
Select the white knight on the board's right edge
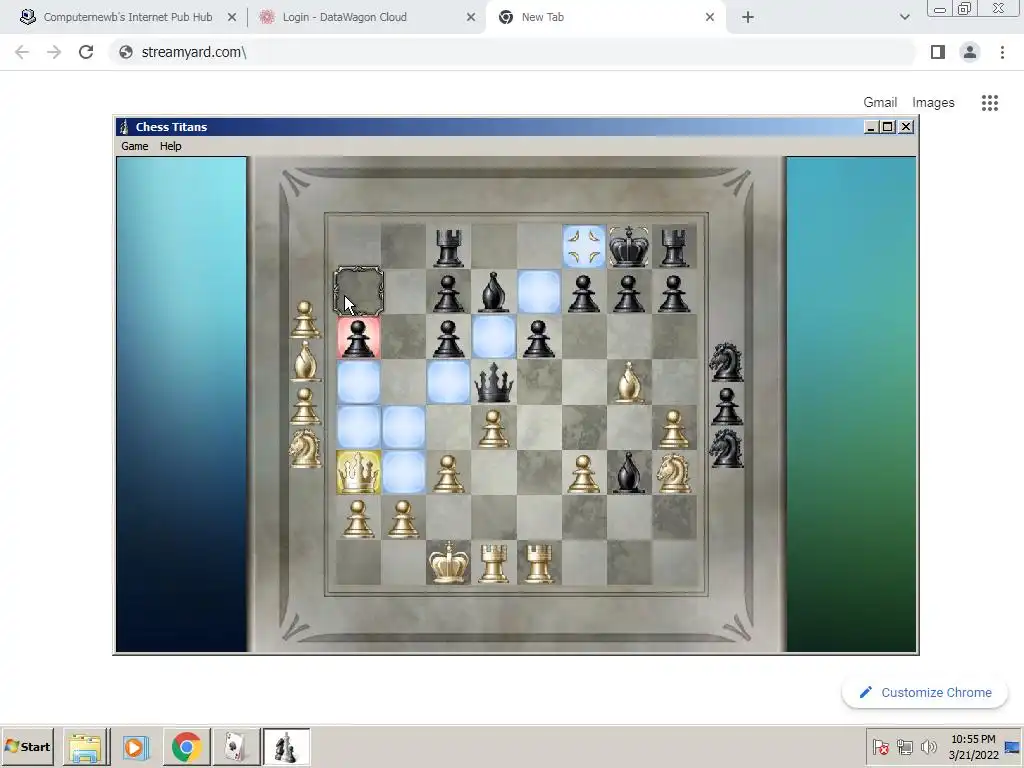point(673,472)
